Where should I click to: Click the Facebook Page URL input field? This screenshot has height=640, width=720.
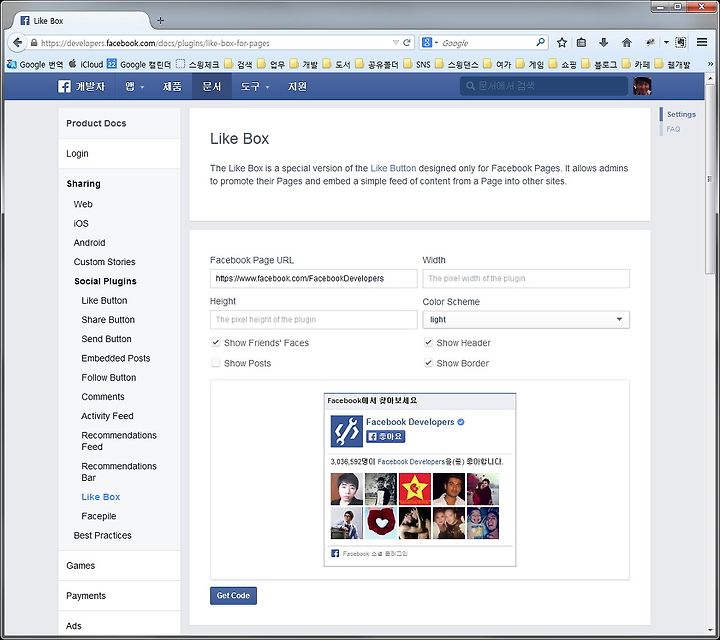pos(314,278)
